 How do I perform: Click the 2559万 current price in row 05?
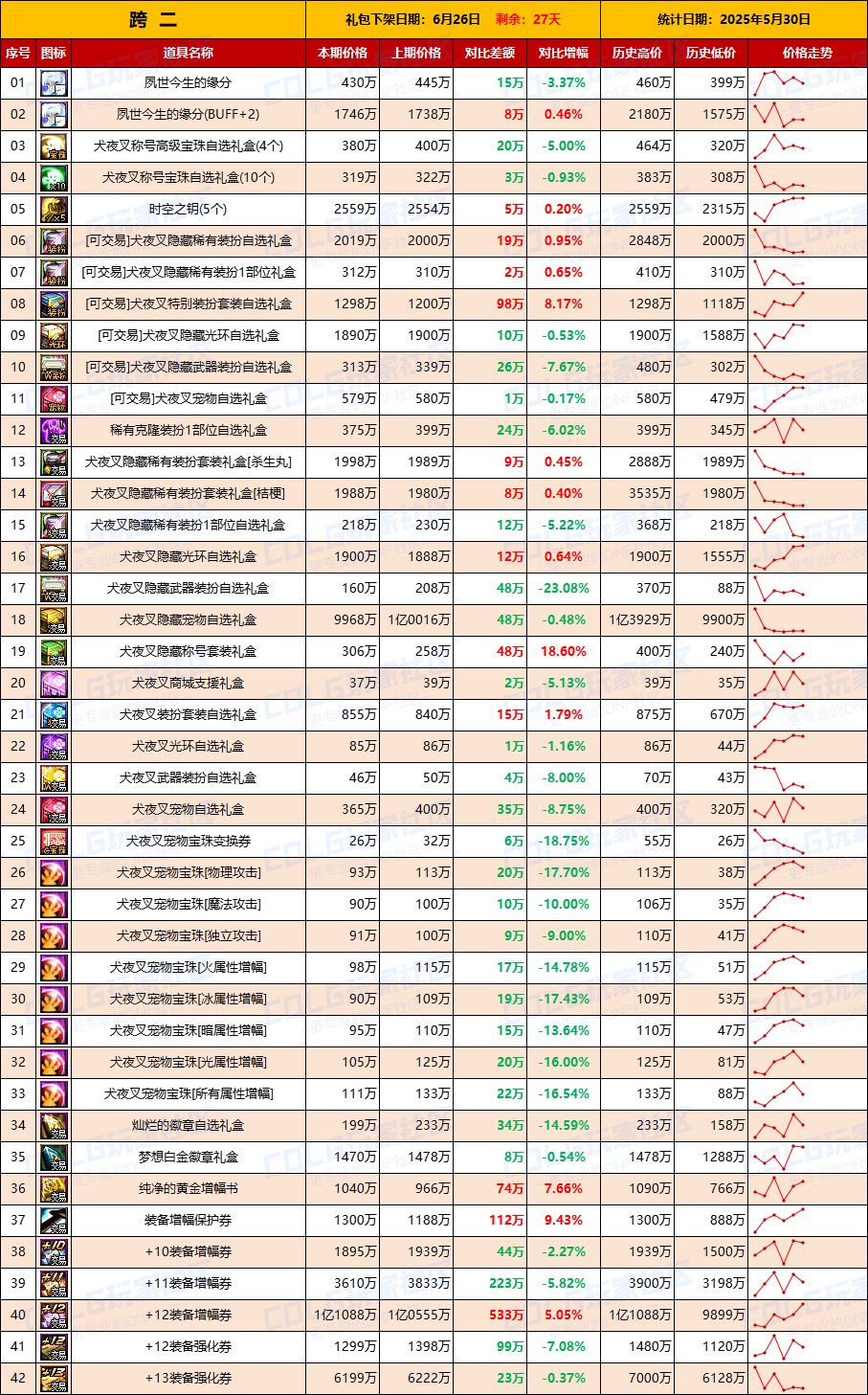(355, 210)
